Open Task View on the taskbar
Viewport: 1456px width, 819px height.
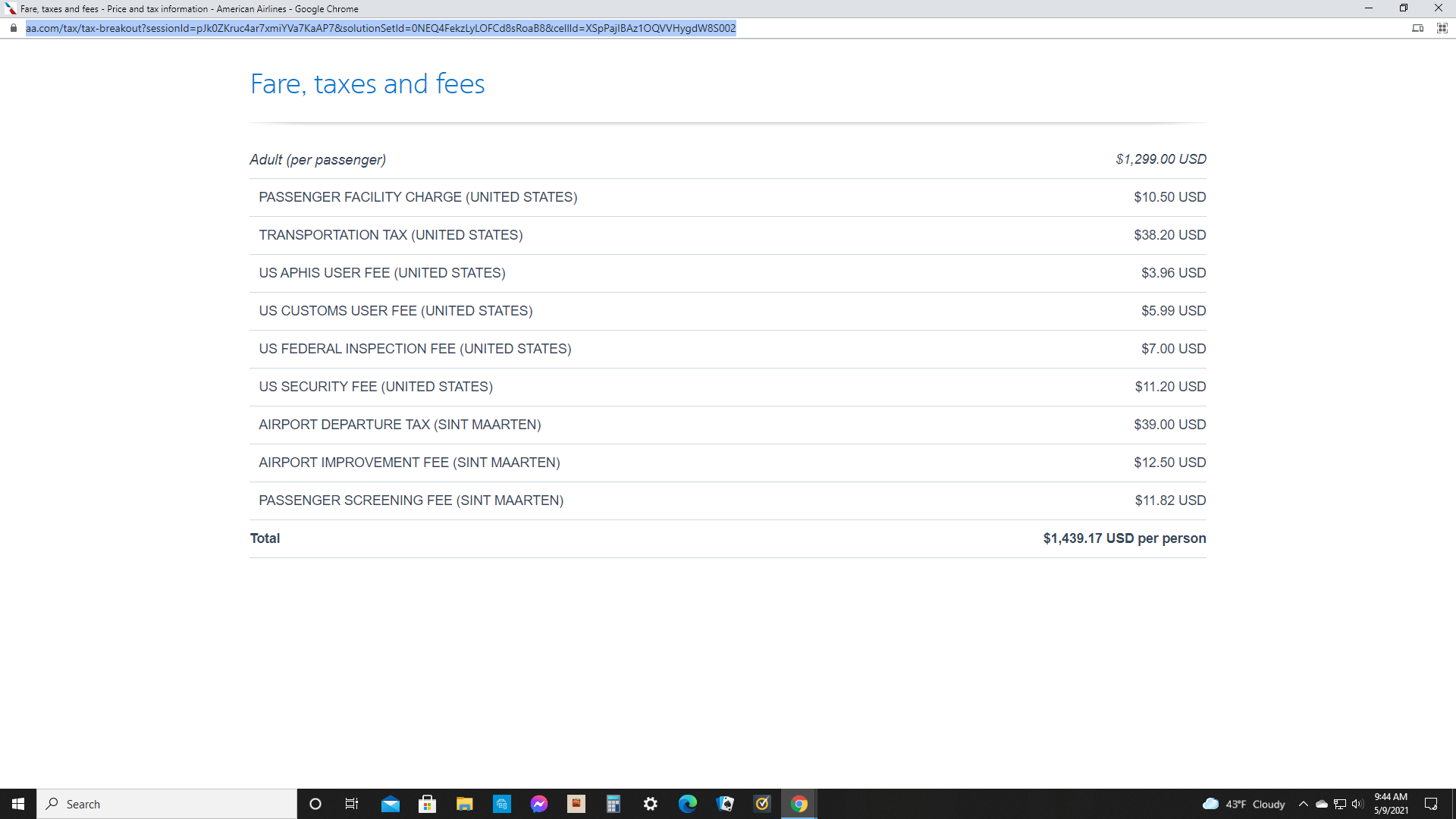click(352, 804)
